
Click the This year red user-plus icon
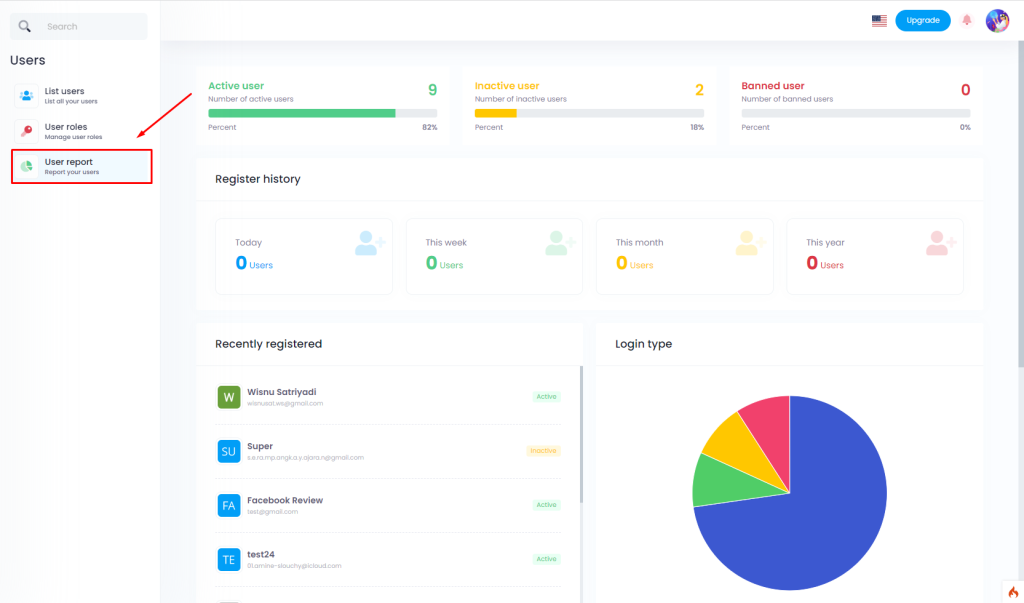click(941, 243)
